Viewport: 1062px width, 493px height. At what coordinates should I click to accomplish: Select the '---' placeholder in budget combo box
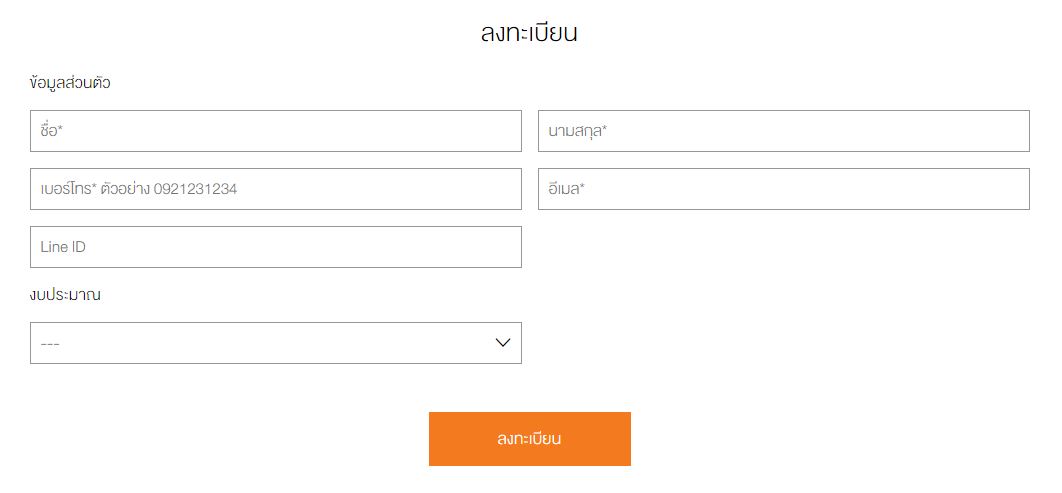point(50,344)
